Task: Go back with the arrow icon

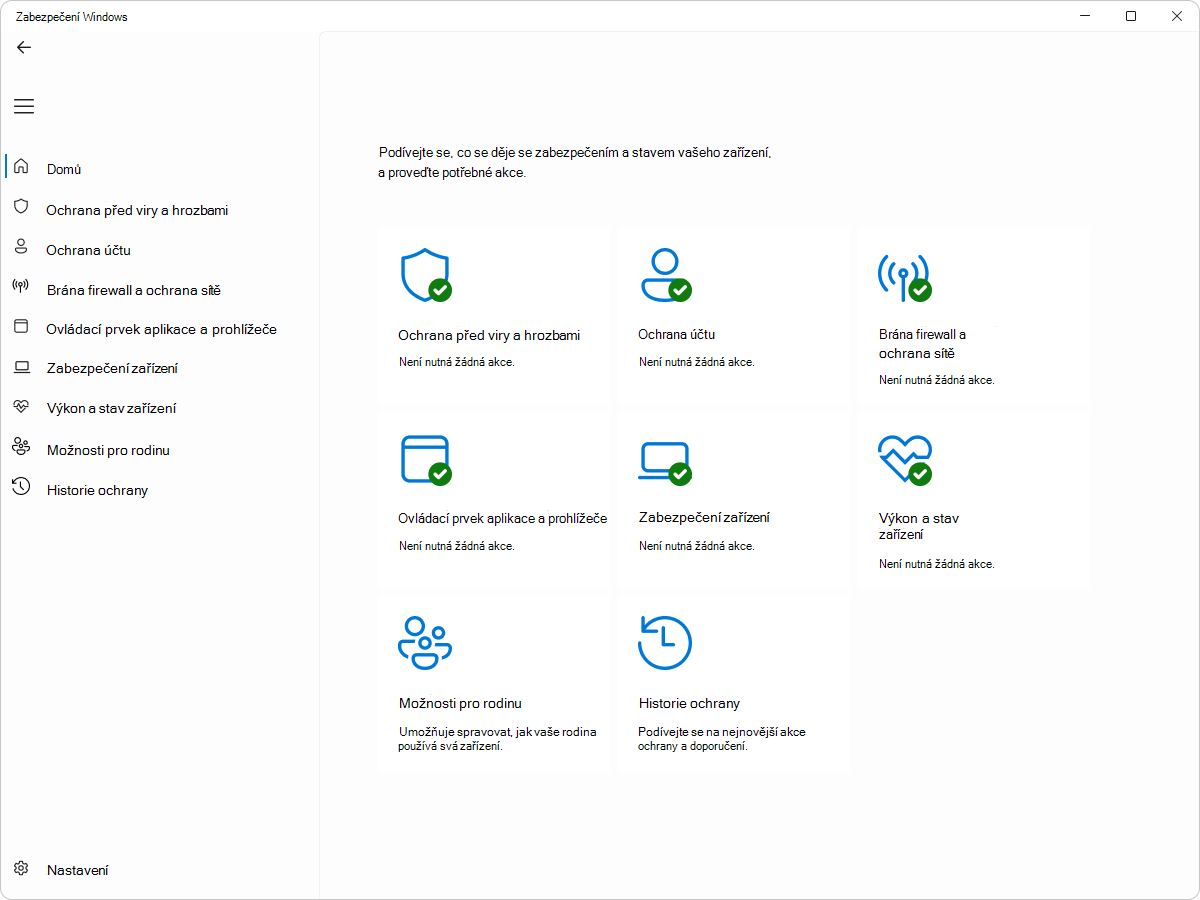Action: pos(24,47)
